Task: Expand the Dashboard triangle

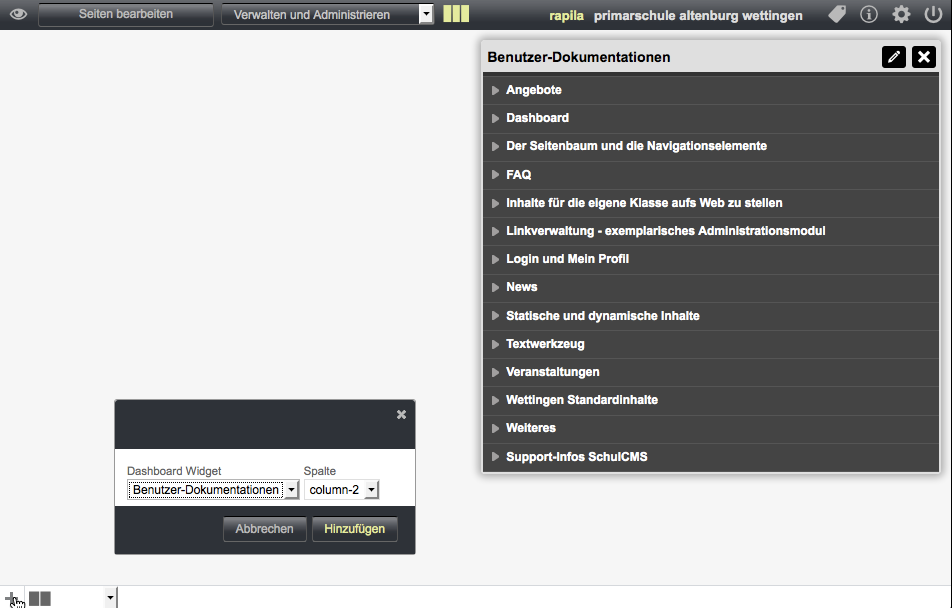Action: 495,118
